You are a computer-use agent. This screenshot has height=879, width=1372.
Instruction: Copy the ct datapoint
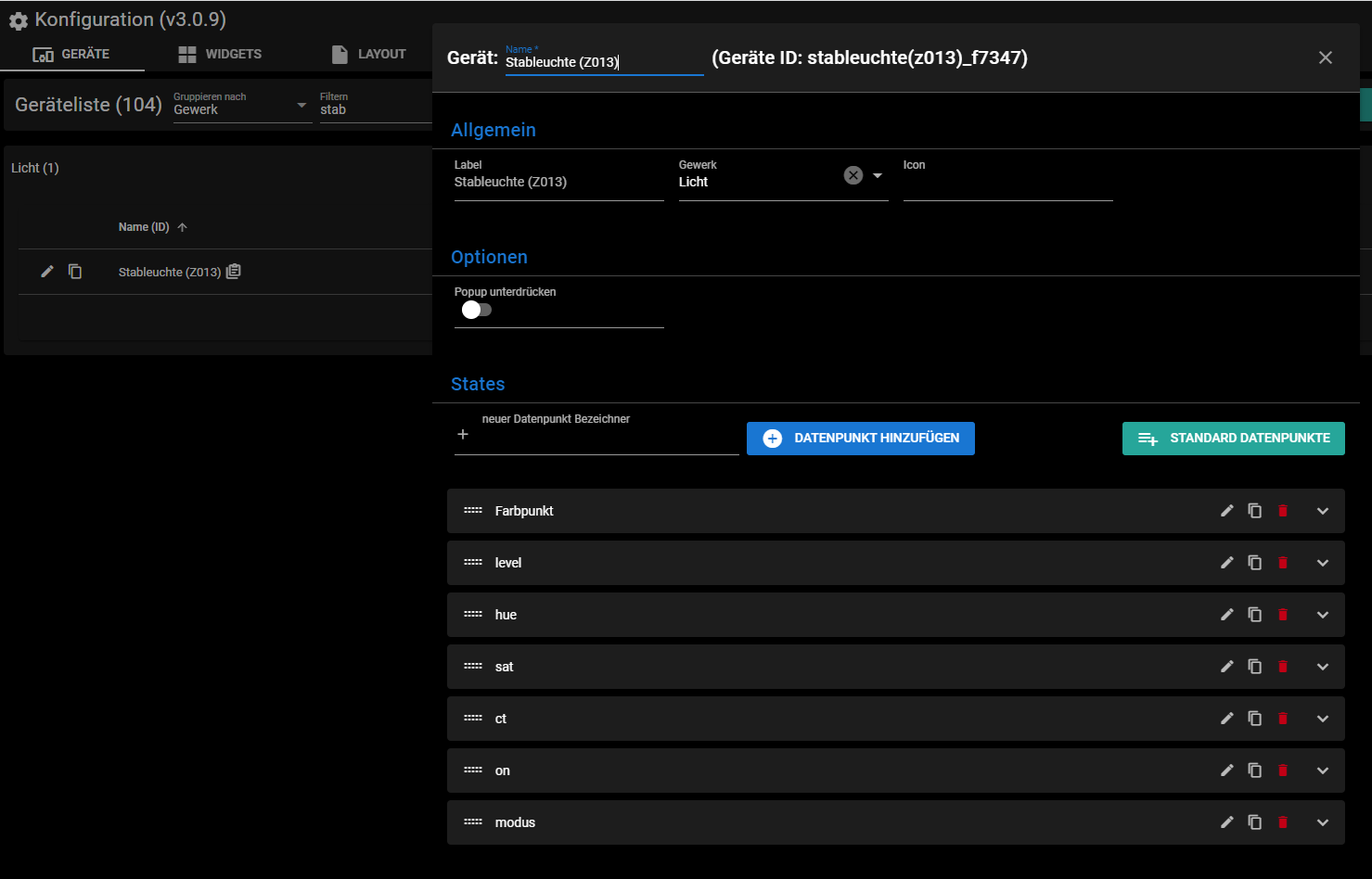pyautogui.click(x=1255, y=719)
